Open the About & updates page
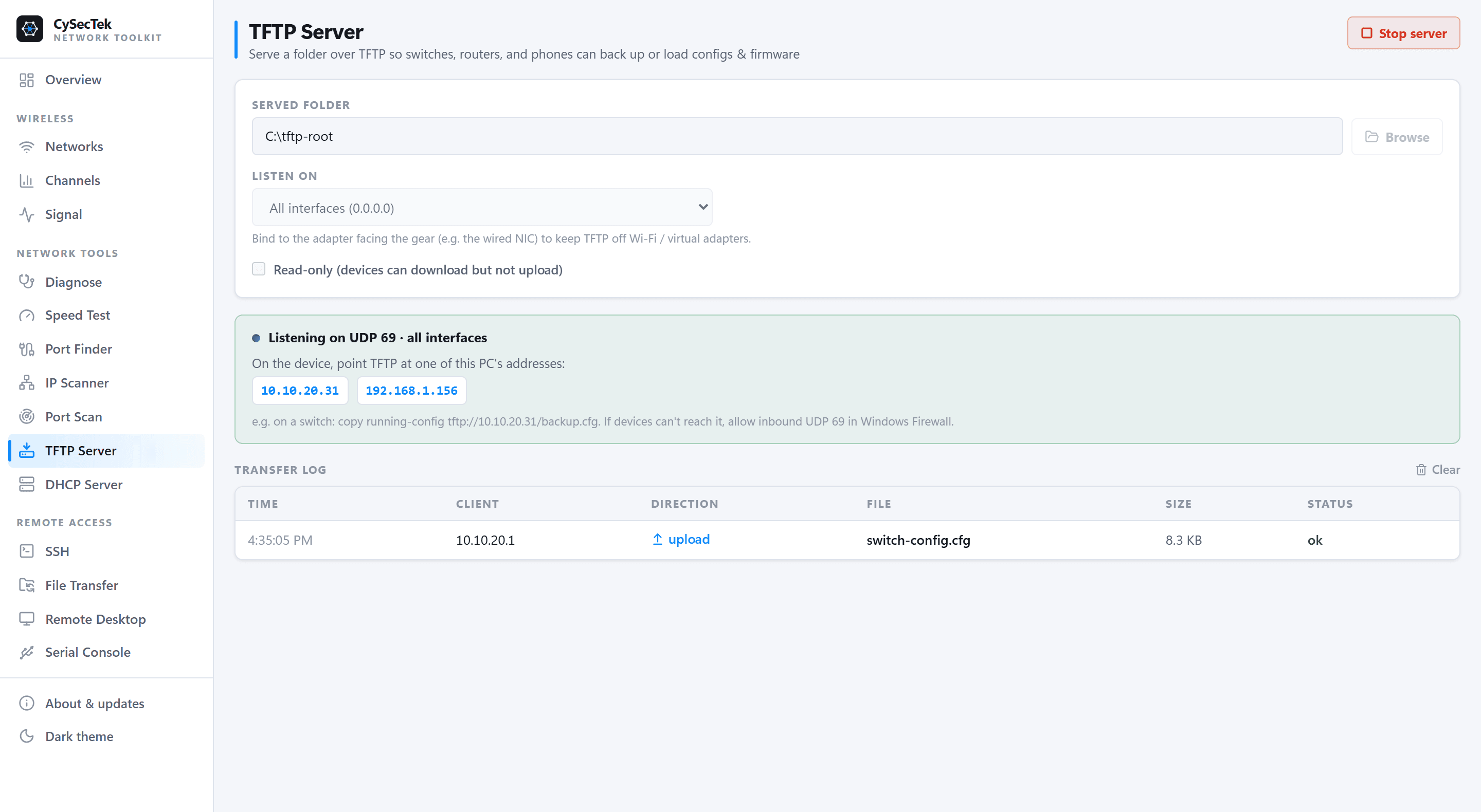The width and height of the screenshot is (1481, 812). (106, 704)
